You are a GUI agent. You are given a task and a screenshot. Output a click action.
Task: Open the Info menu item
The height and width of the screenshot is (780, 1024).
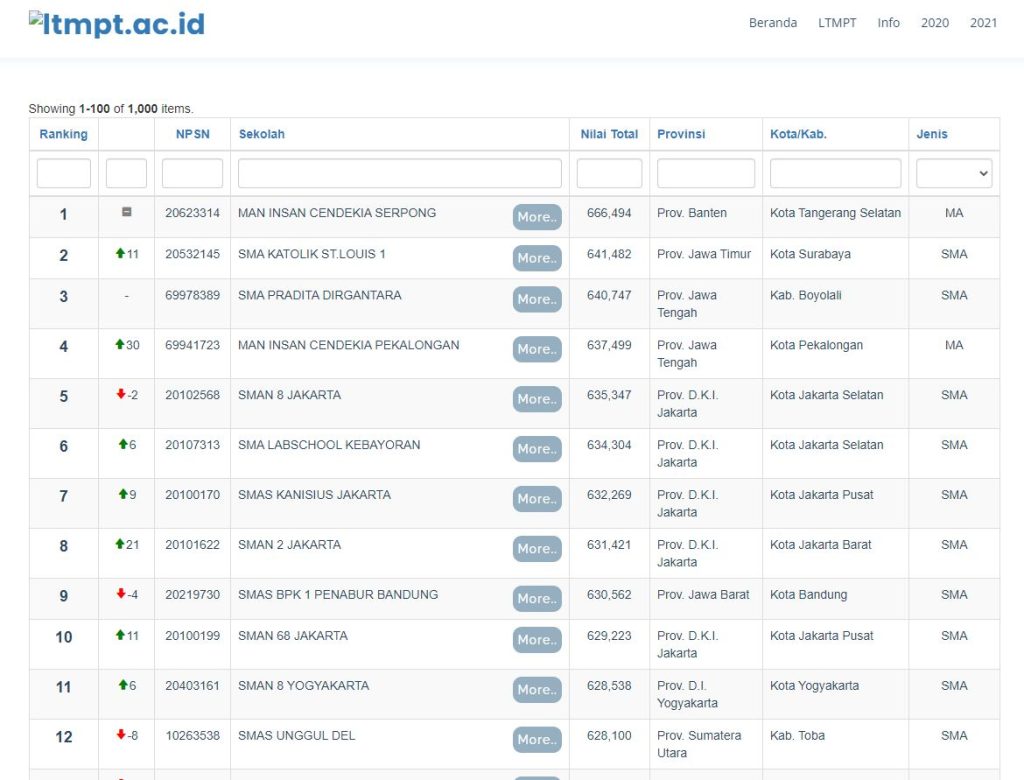tap(888, 23)
